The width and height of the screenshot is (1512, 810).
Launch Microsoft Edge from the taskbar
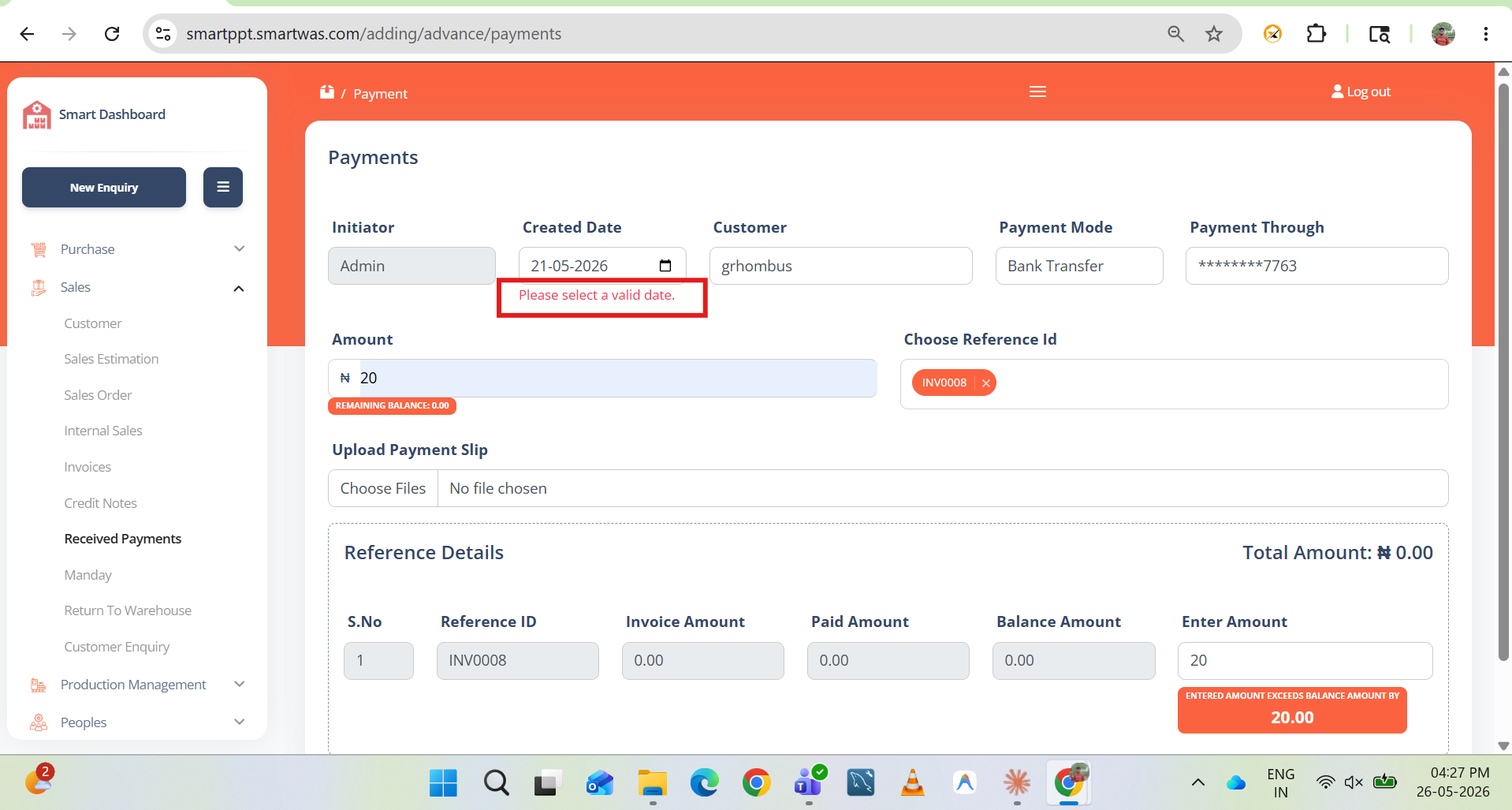click(704, 783)
